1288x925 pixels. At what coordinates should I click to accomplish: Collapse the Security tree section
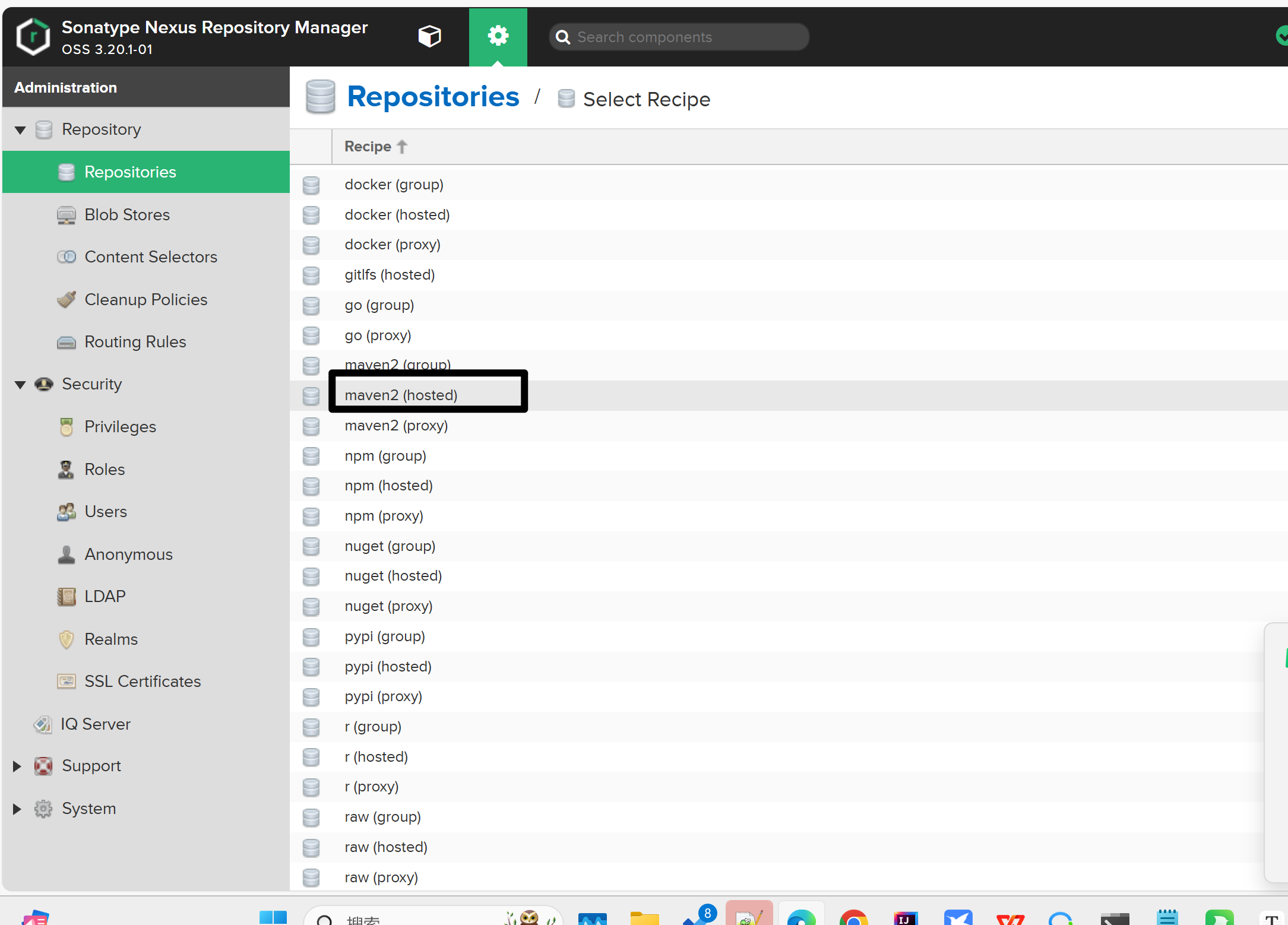click(20, 384)
